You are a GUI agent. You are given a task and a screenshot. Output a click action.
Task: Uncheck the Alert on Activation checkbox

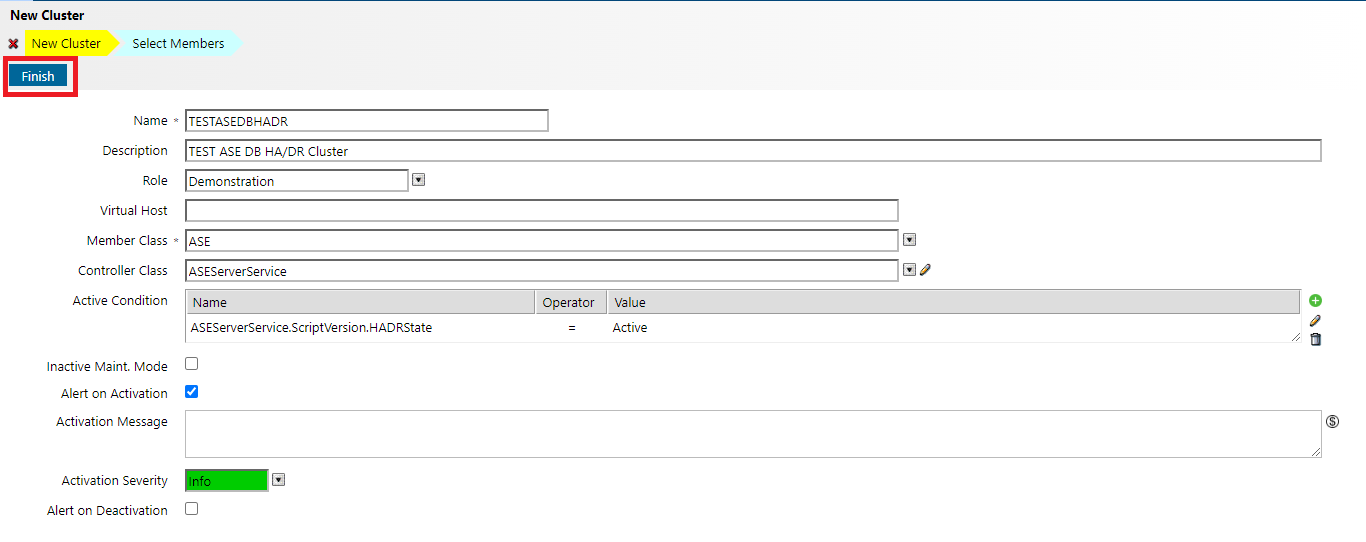(x=192, y=392)
